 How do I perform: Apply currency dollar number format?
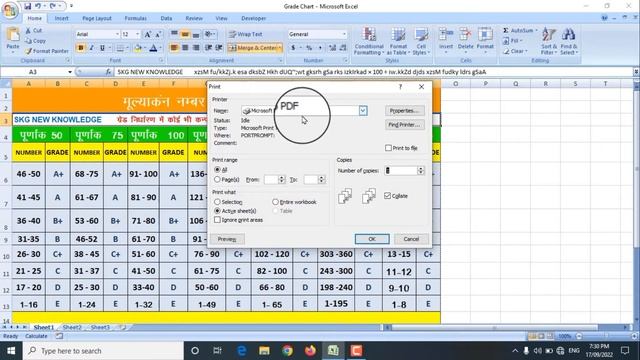(293, 48)
